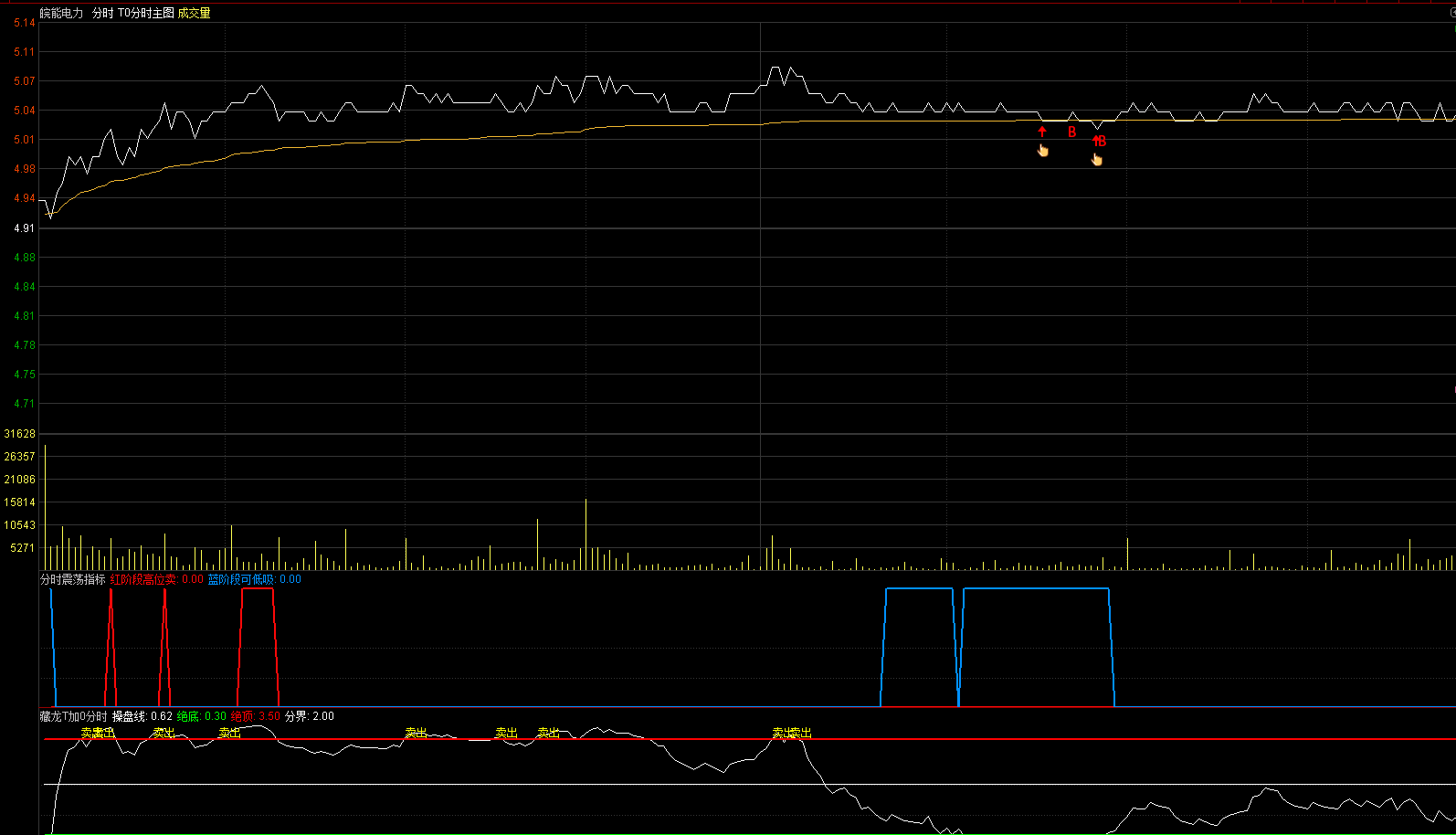Select the overlapping red arrow and B marker

point(1099,141)
